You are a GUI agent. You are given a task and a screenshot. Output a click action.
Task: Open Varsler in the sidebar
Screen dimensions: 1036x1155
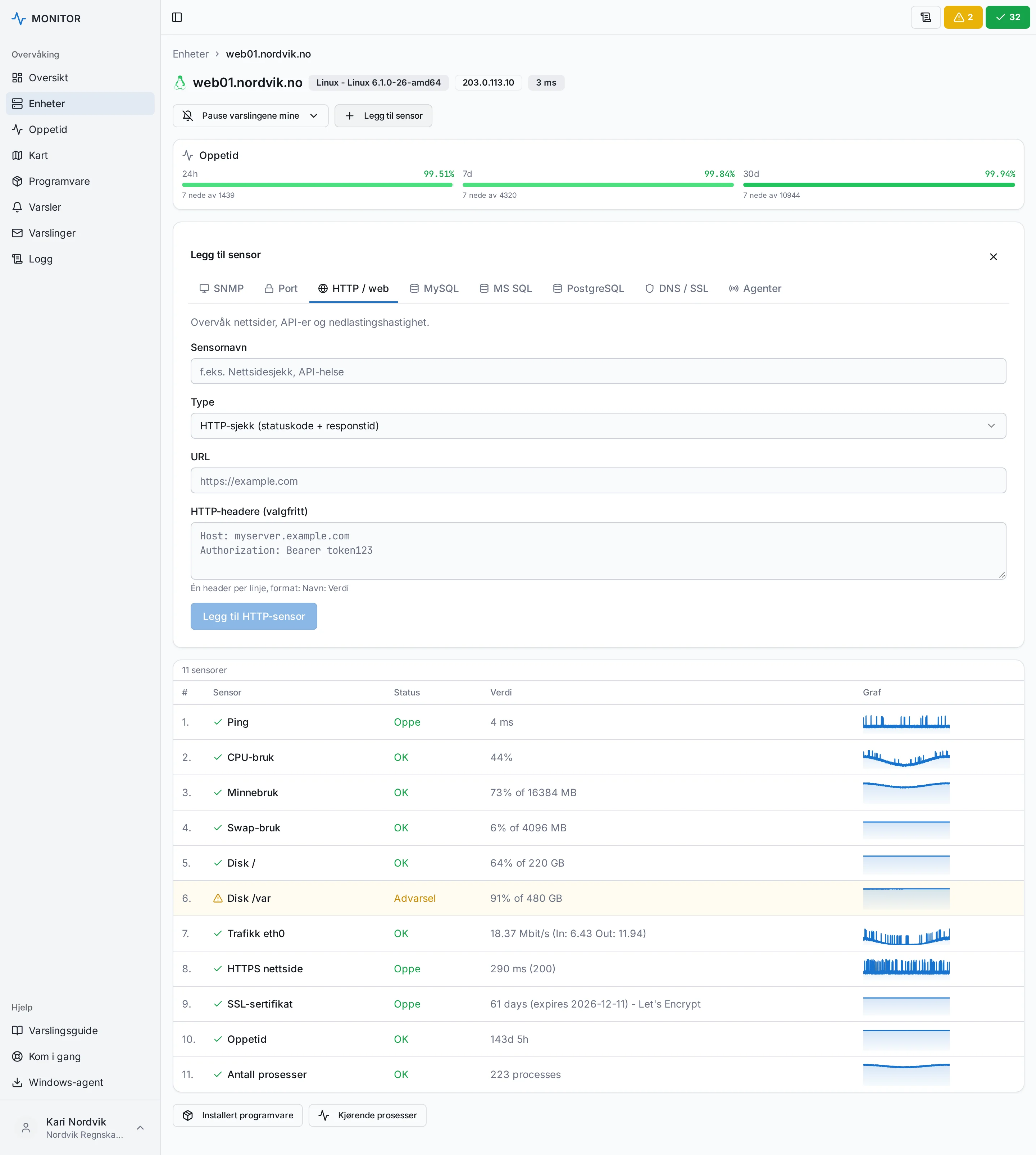(80, 207)
